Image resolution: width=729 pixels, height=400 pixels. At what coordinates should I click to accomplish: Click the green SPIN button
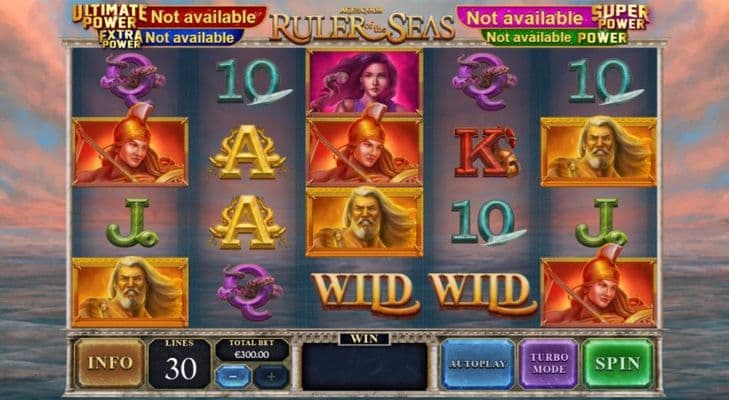(x=618, y=363)
